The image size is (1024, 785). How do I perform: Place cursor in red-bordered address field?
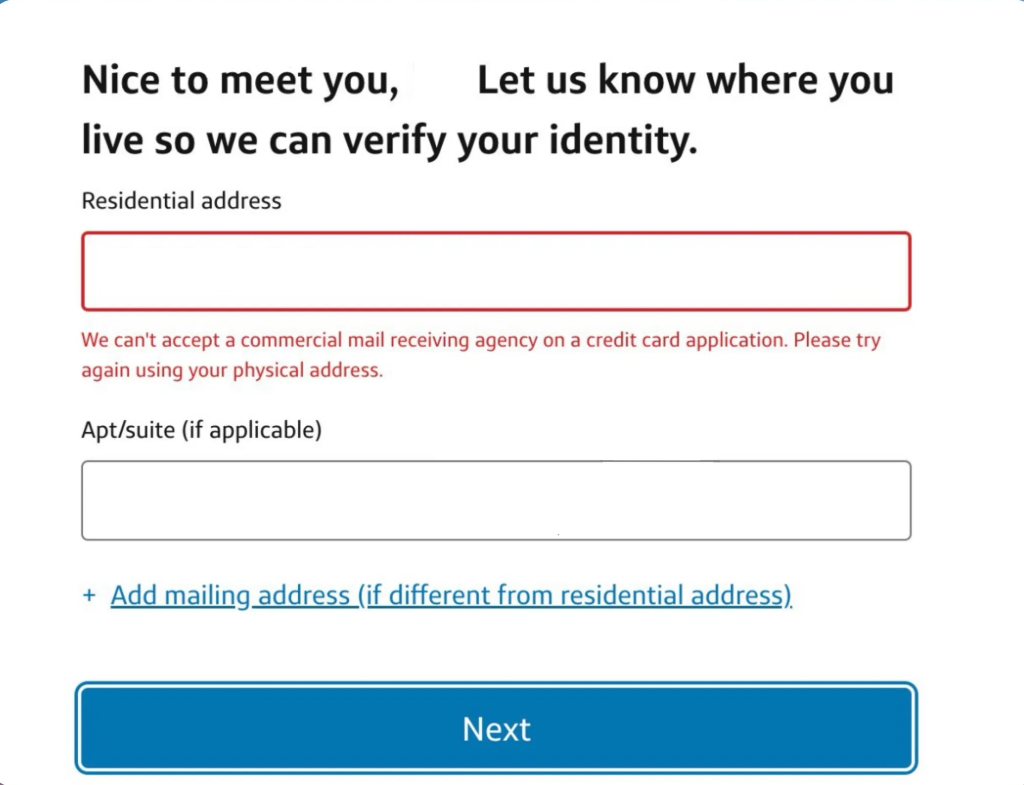(x=495, y=272)
